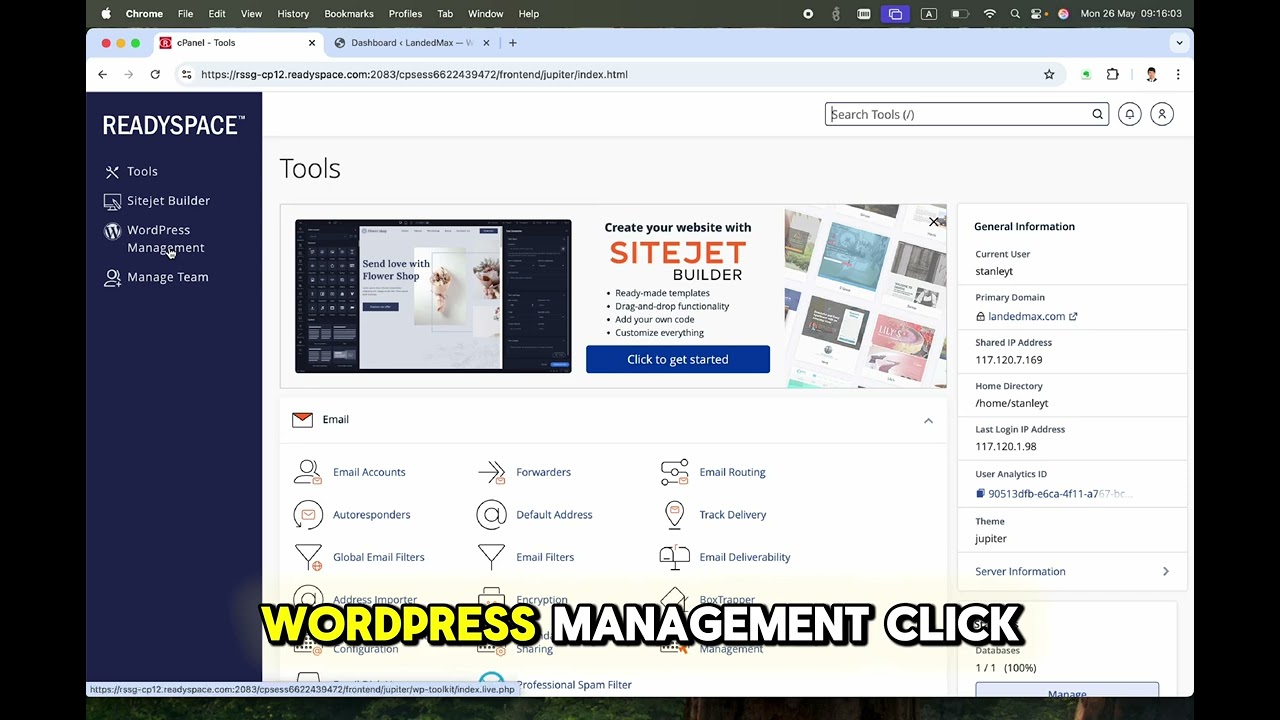Close the Sitejet Builder banner
The width and height of the screenshot is (1280, 720).
[x=934, y=222]
